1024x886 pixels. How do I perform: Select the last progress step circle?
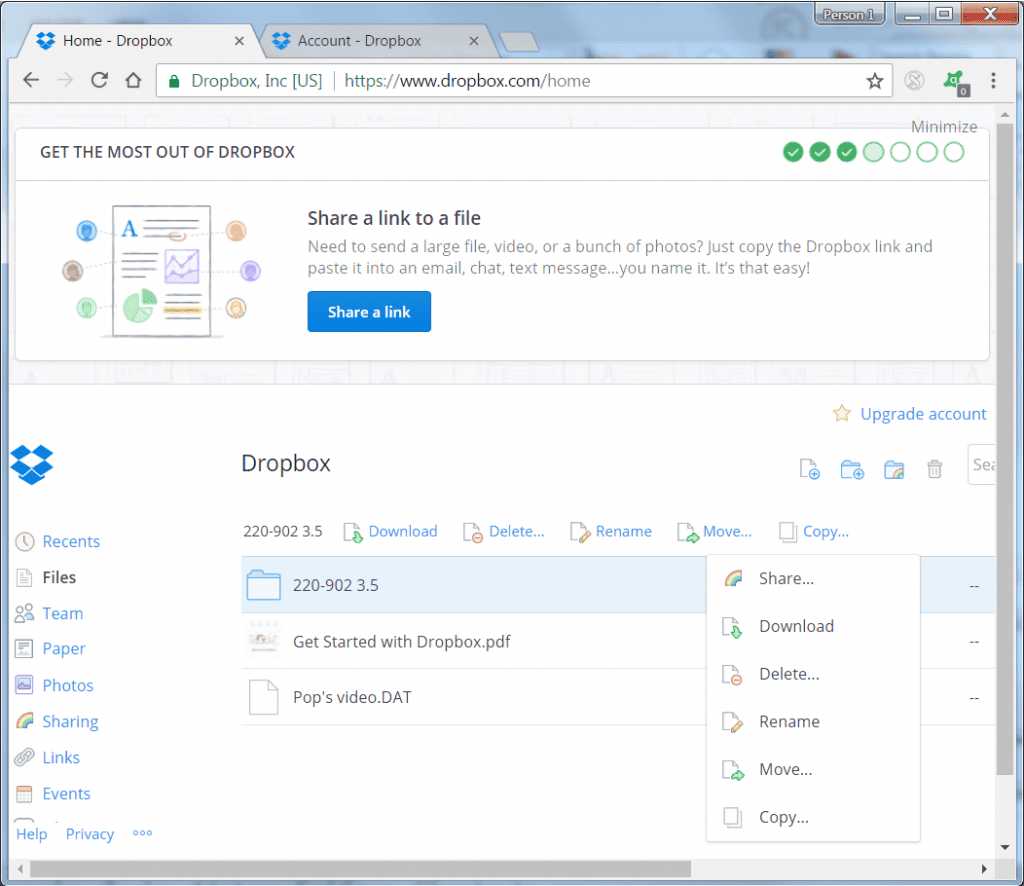point(953,152)
